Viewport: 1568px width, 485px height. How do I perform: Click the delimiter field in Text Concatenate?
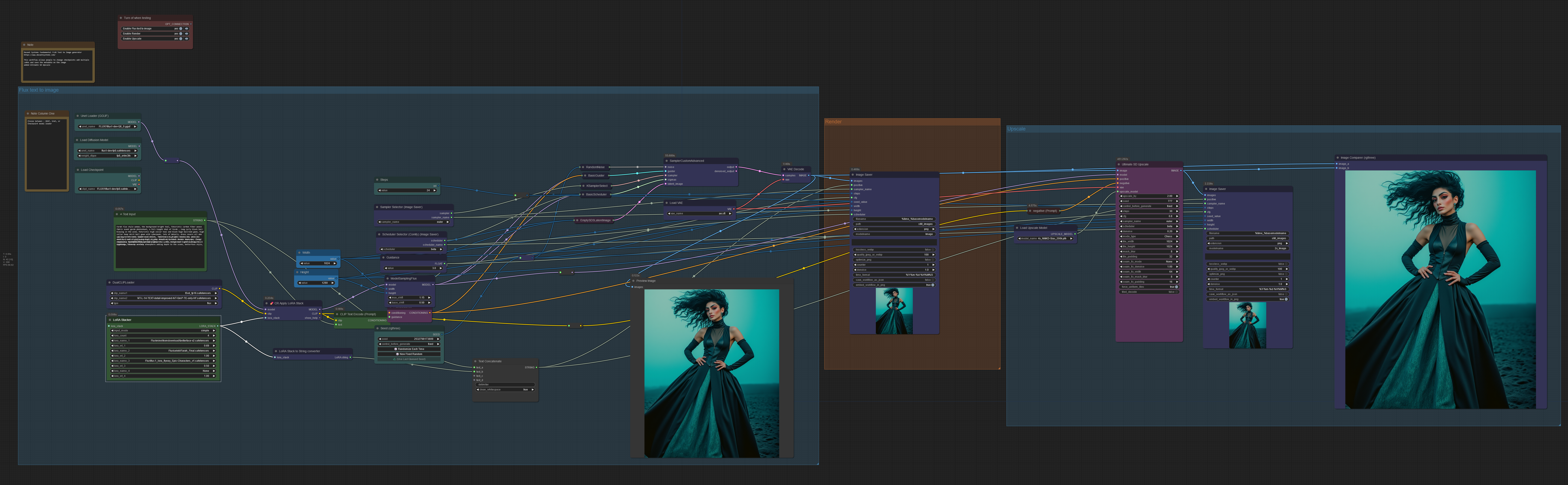pyautogui.click(x=505, y=385)
